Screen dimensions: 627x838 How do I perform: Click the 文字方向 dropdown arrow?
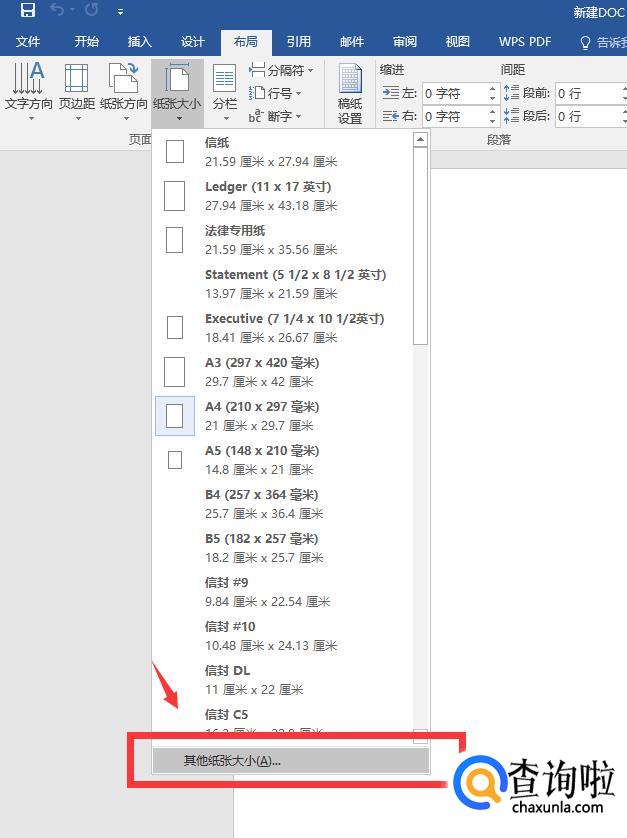tap(31, 119)
